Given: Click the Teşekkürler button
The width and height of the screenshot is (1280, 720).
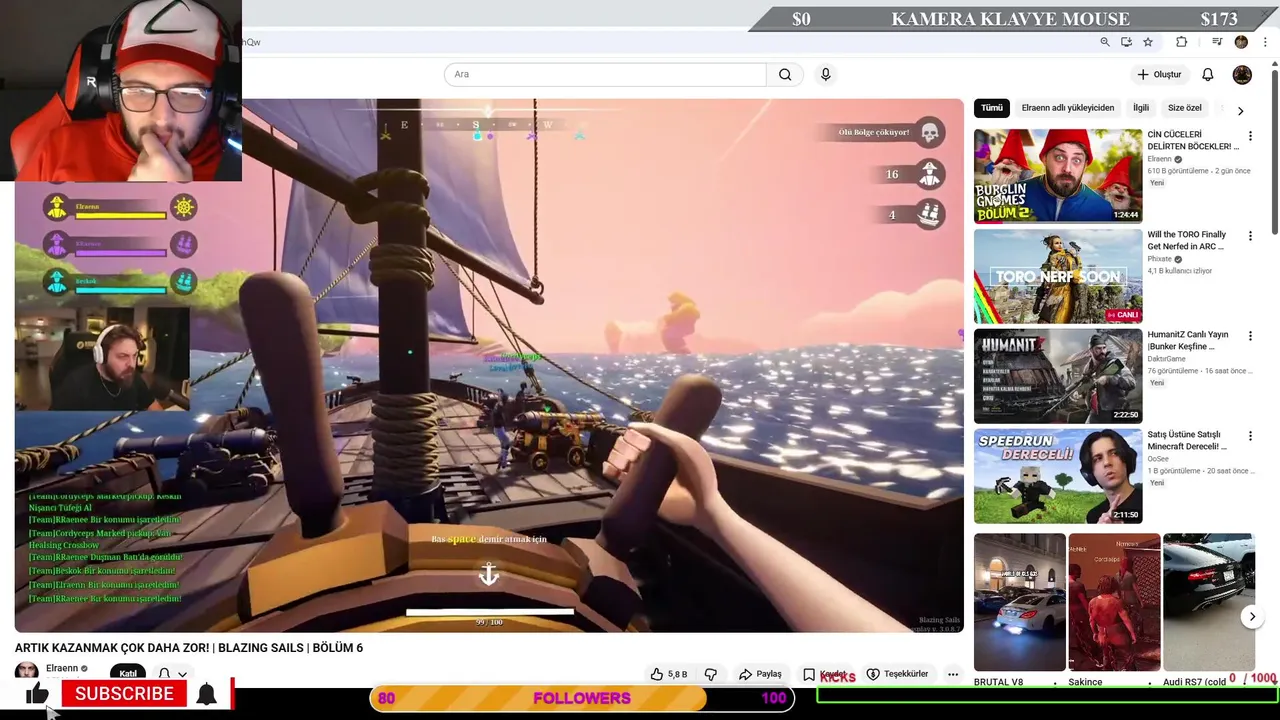Looking at the screenshot, I should pyautogui.click(x=897, y=675).
